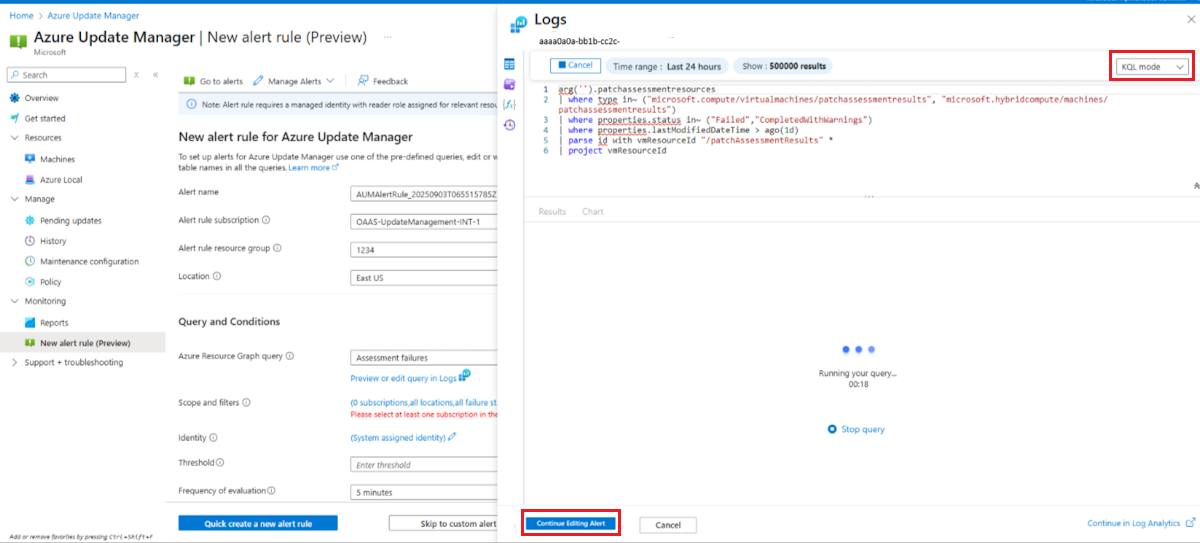Click the History clock icon
Screen dimensions: 1200x543
point(30,241)
